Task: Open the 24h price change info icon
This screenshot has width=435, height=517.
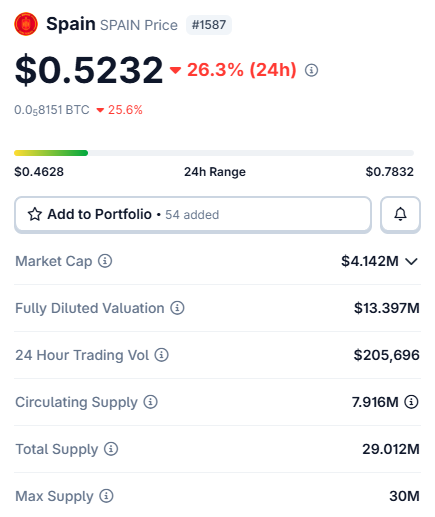Action: pos(311,70)
